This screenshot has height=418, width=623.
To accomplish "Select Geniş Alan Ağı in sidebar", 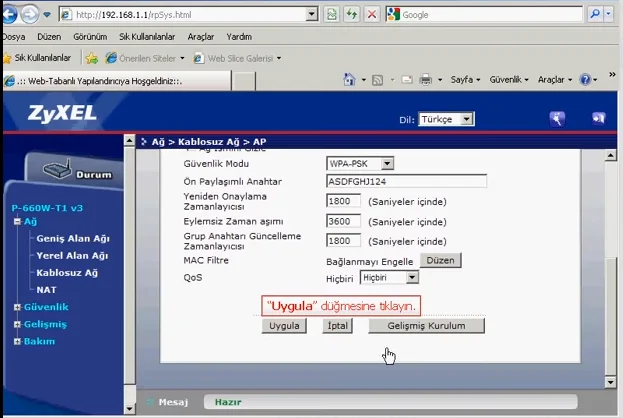I will [73, 238].
